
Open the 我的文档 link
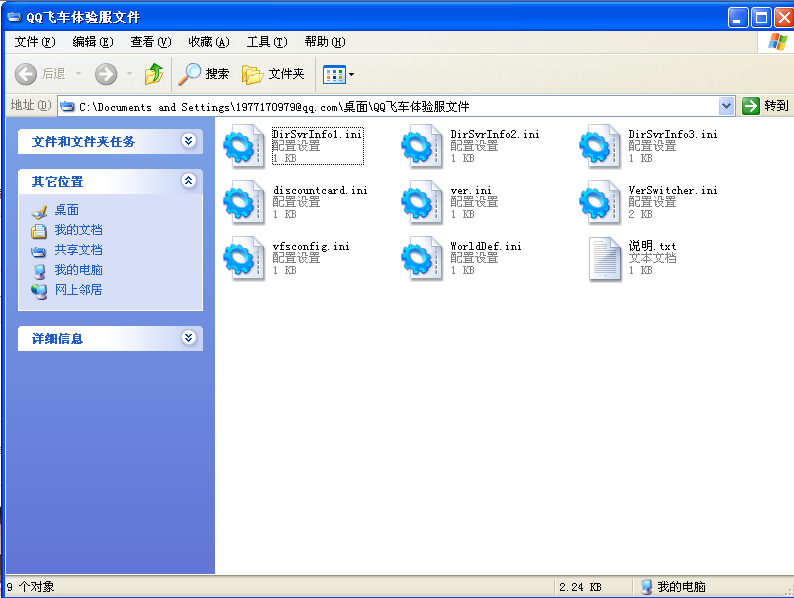point(78,230)
